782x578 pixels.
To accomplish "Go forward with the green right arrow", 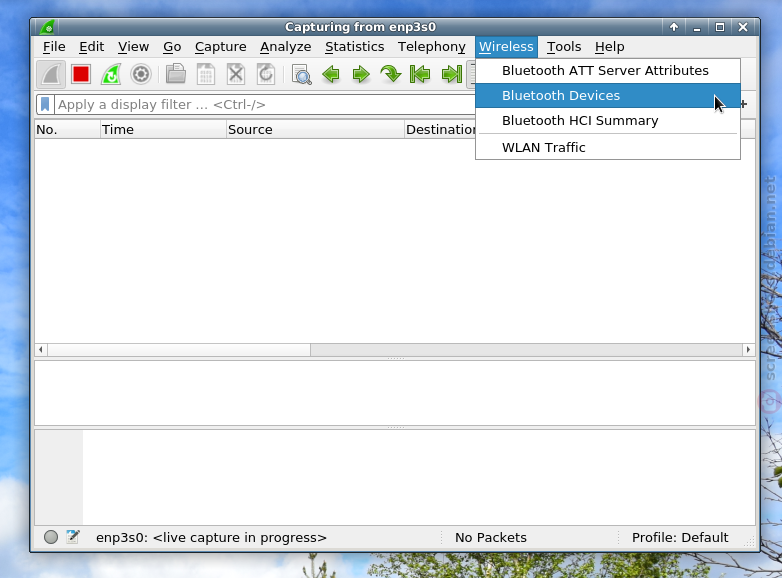I will pyautogui.click(x=361, y=74).
